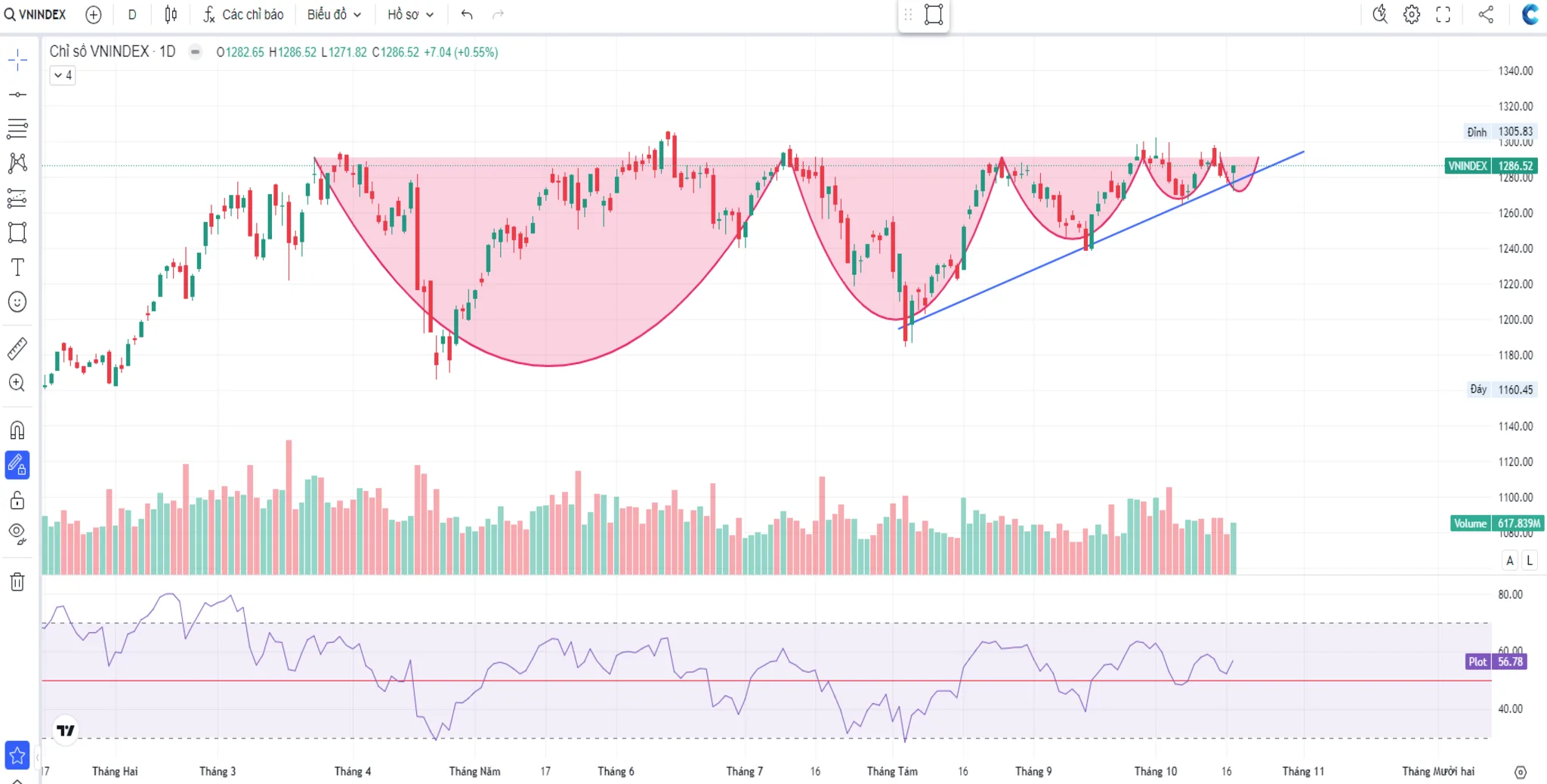This screenshot has width=1547, height=784.
Task: Select the crosshair cursor tool
Action: (x=17, y=60)
